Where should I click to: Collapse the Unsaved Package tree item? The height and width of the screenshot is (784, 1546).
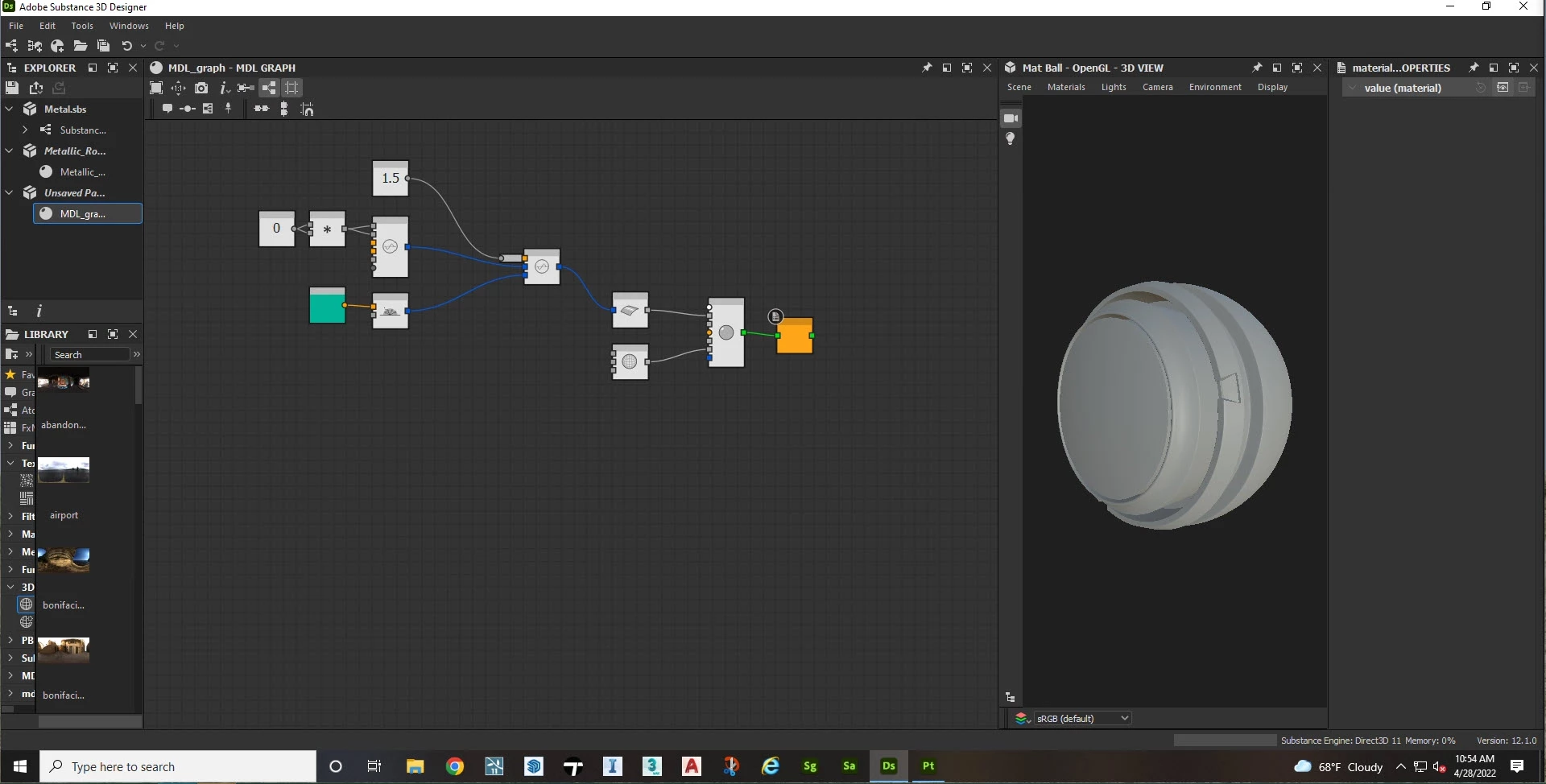click(10, 192)
